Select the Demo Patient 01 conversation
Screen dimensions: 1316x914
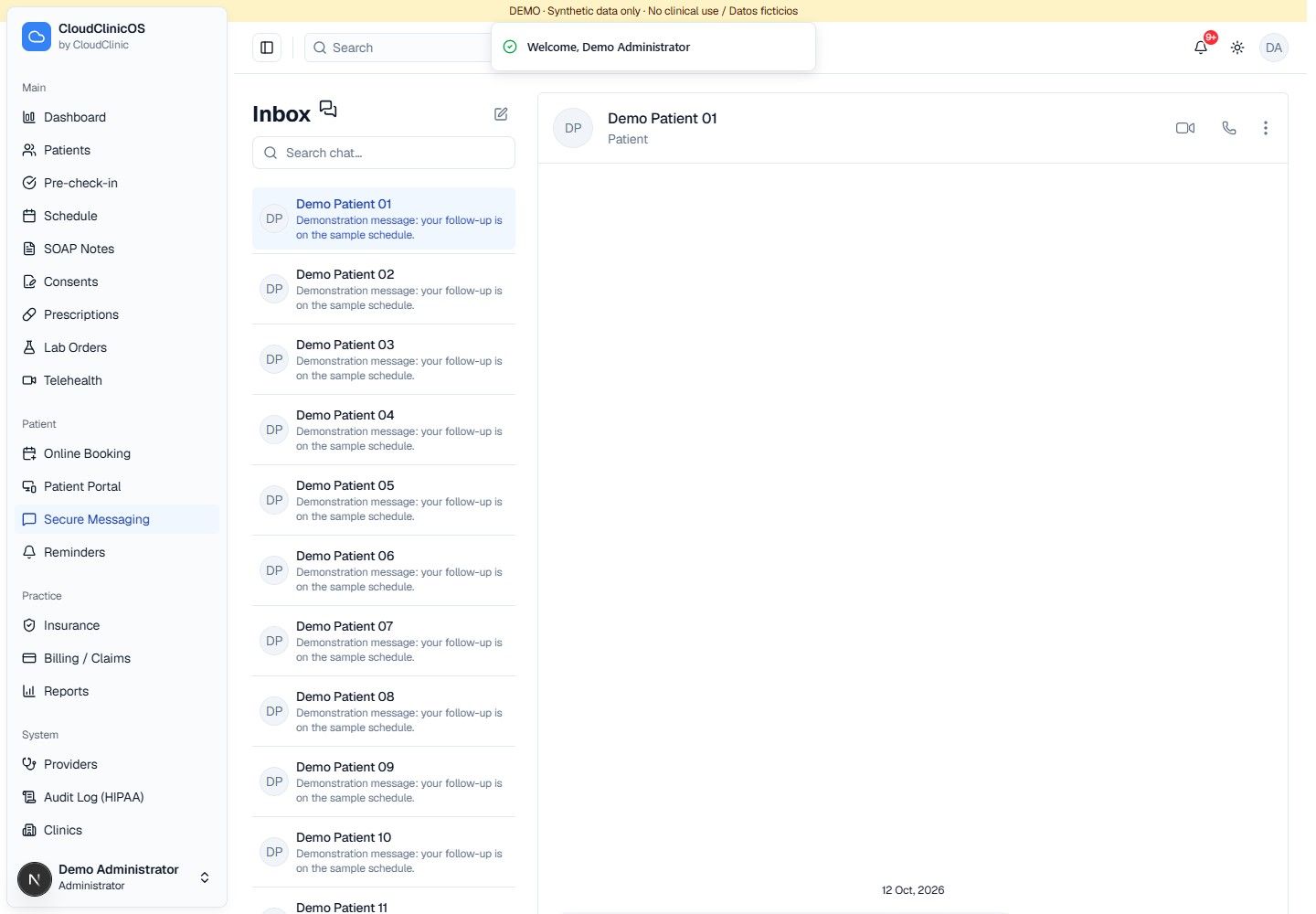tap(384, 218)
